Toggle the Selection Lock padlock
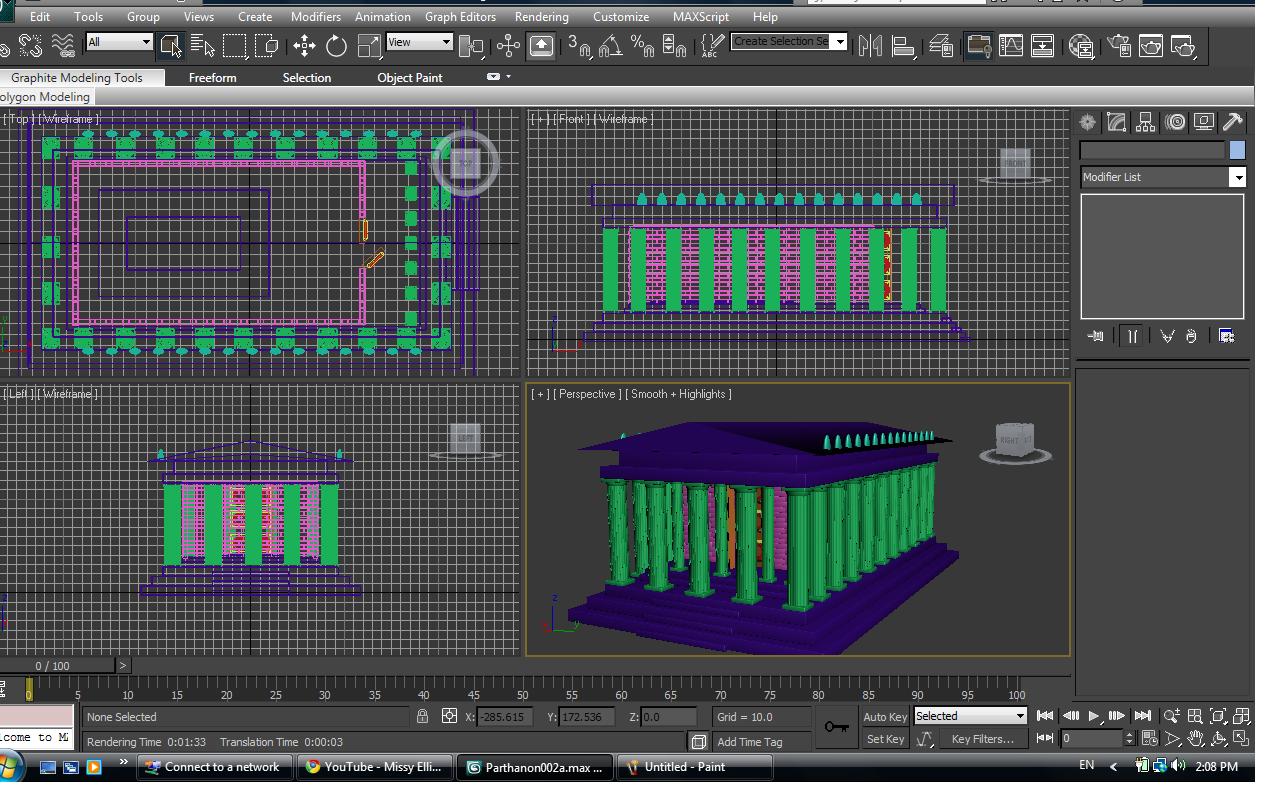The width and height of the screenshot is (1280, 800). [x=423, y=716]
